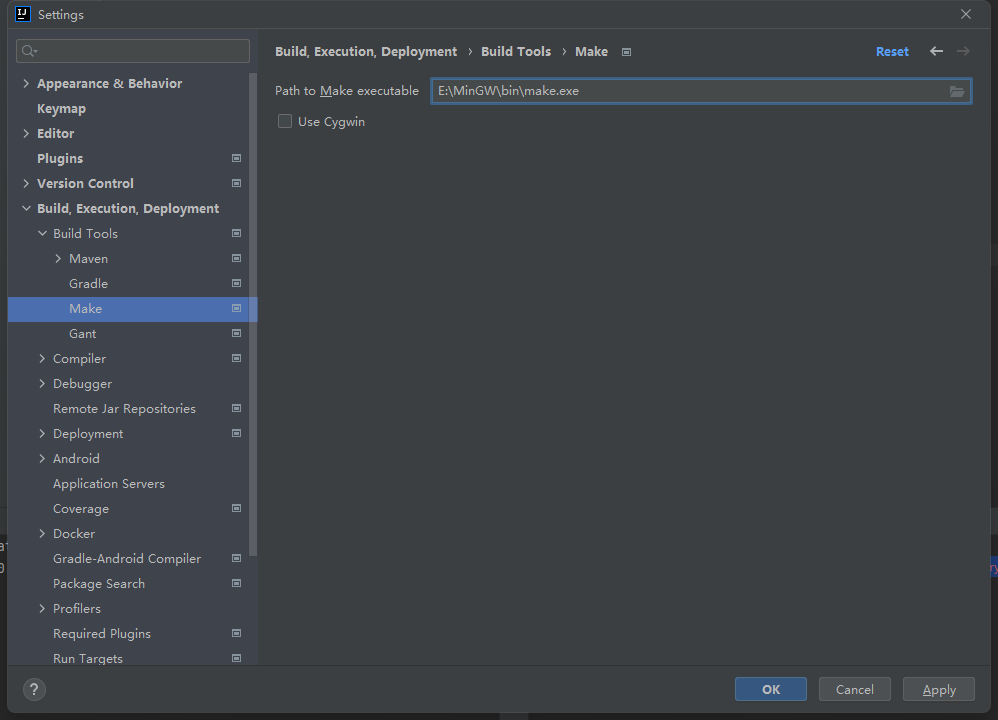Click the settings search field
This screenshot has width=998, height=720.
click(x=133, y=51)
